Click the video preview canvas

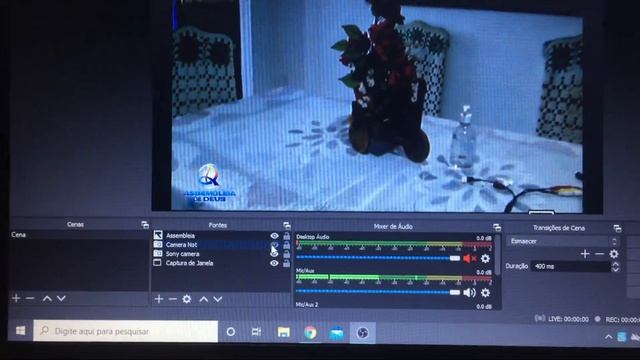click(x=376, y=106)
